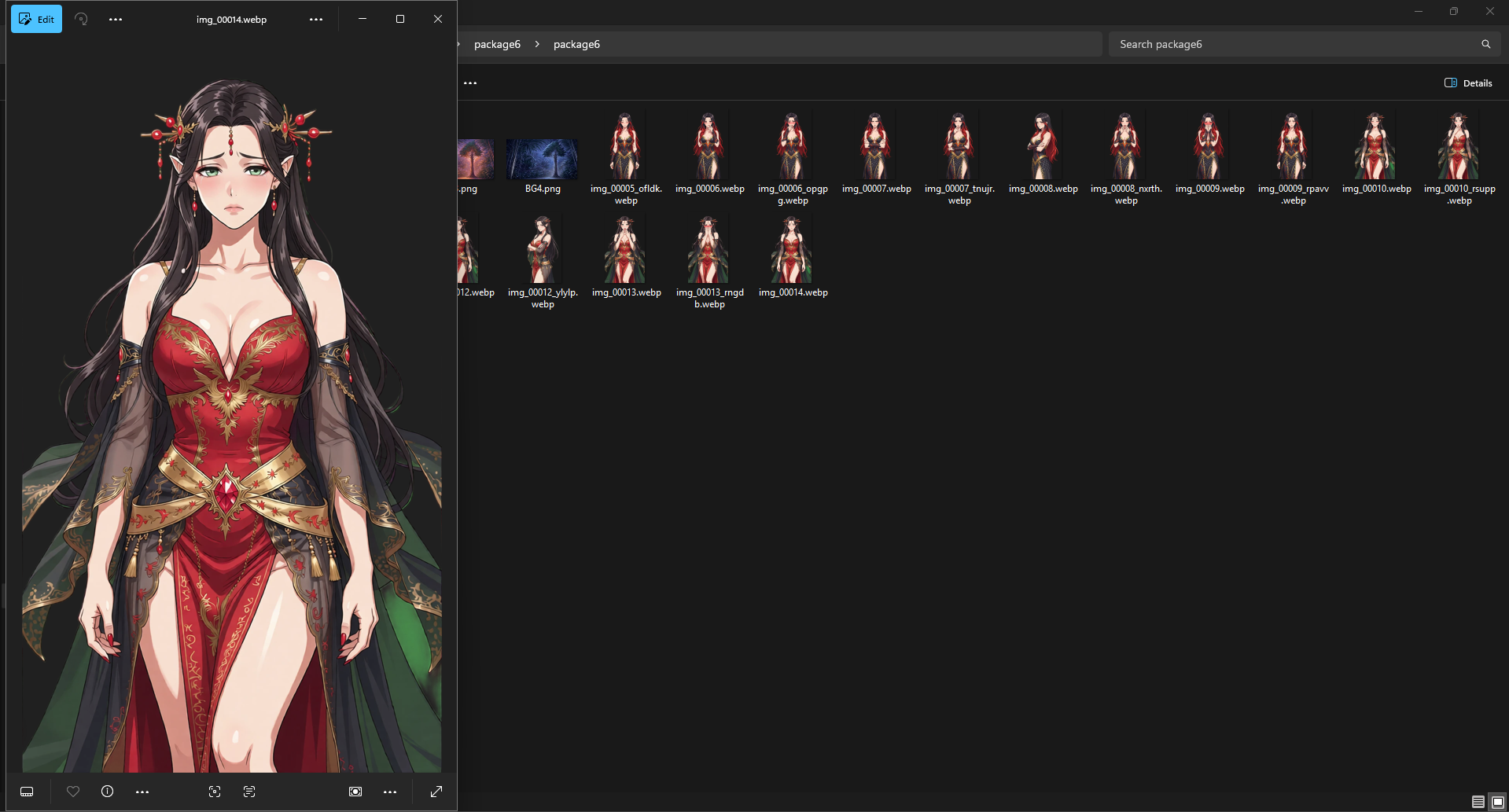
Task: Open the more options dots next to the info icon
Action: pos(142,792)
